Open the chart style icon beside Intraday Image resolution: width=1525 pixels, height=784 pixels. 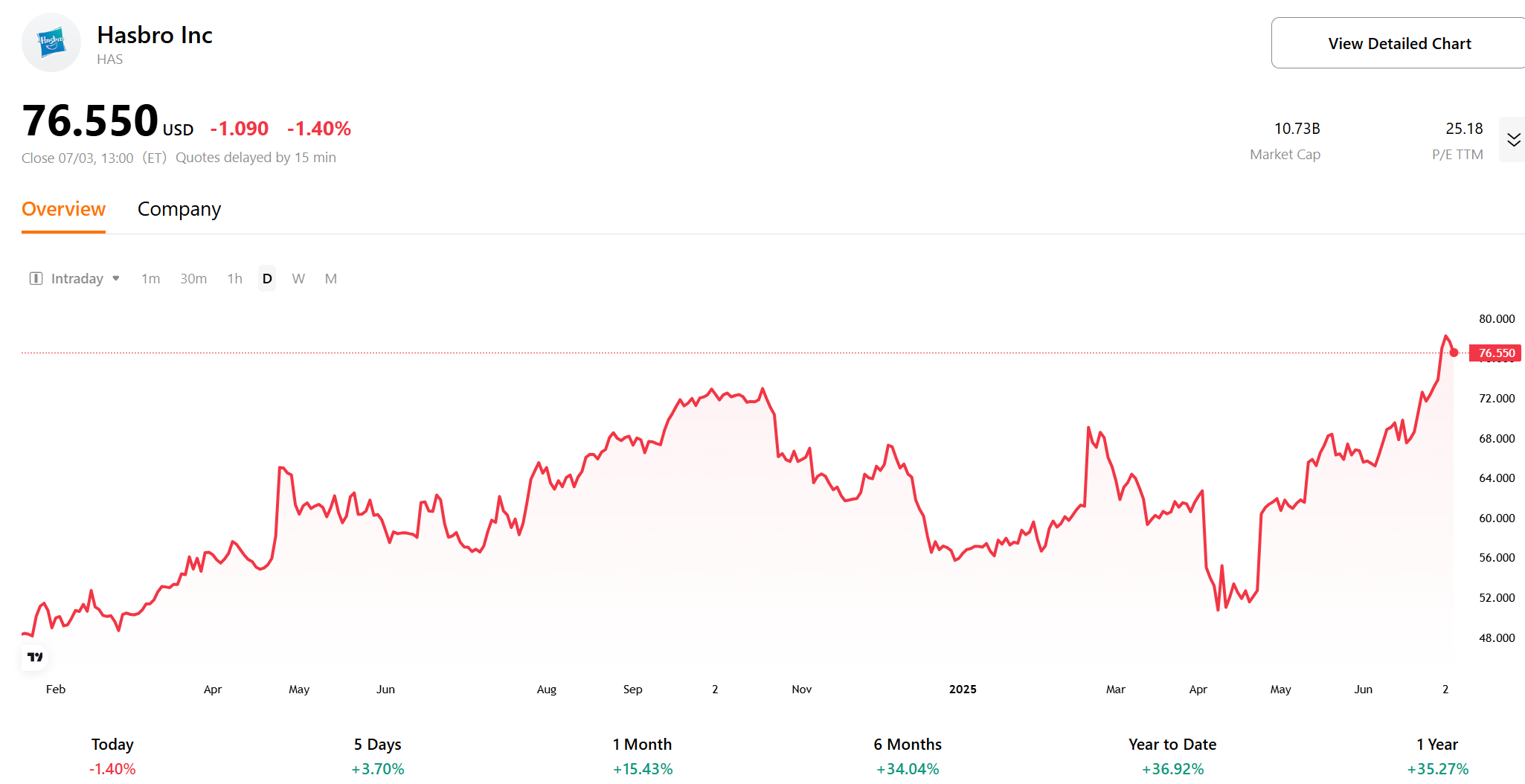click(x=35, y=278)
